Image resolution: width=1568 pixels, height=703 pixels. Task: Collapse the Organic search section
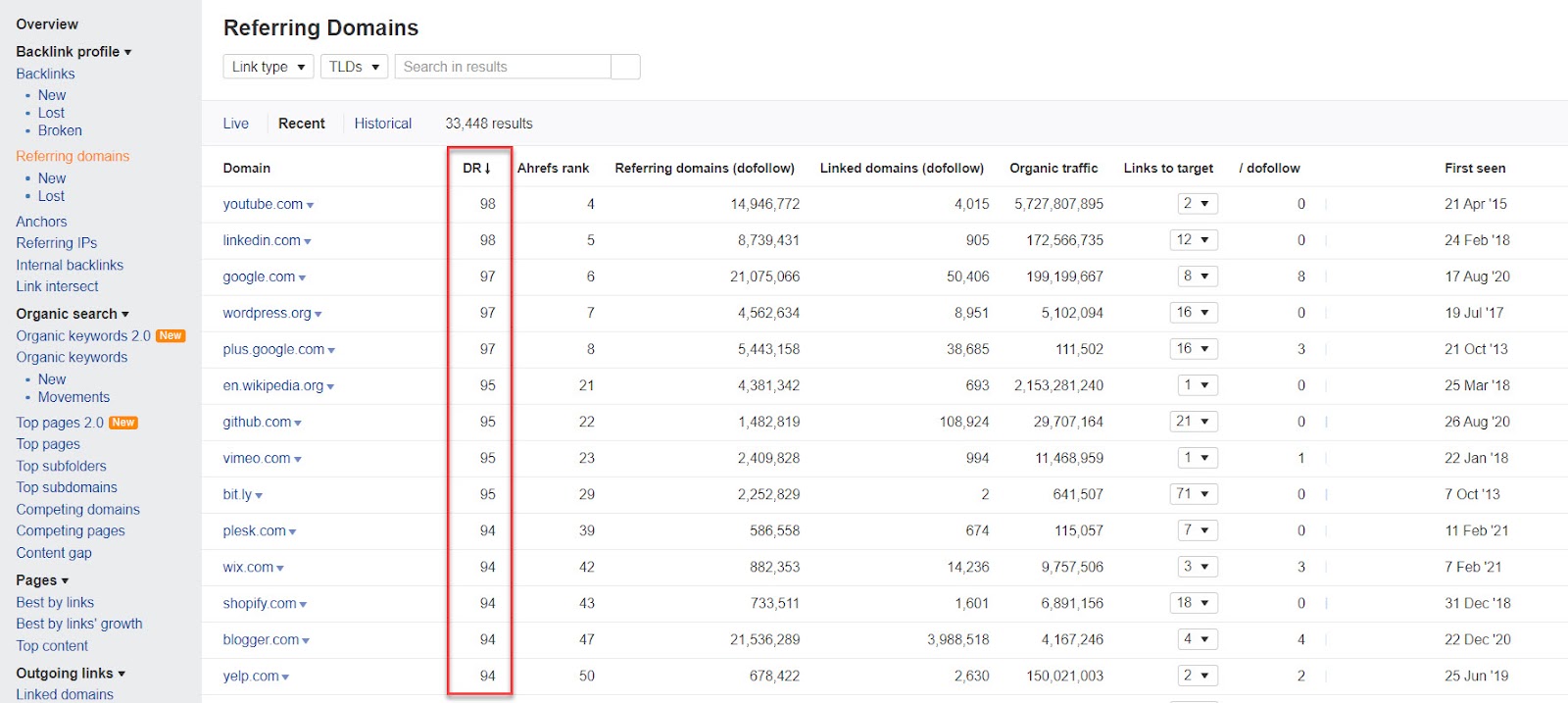[x=73, y=314]
